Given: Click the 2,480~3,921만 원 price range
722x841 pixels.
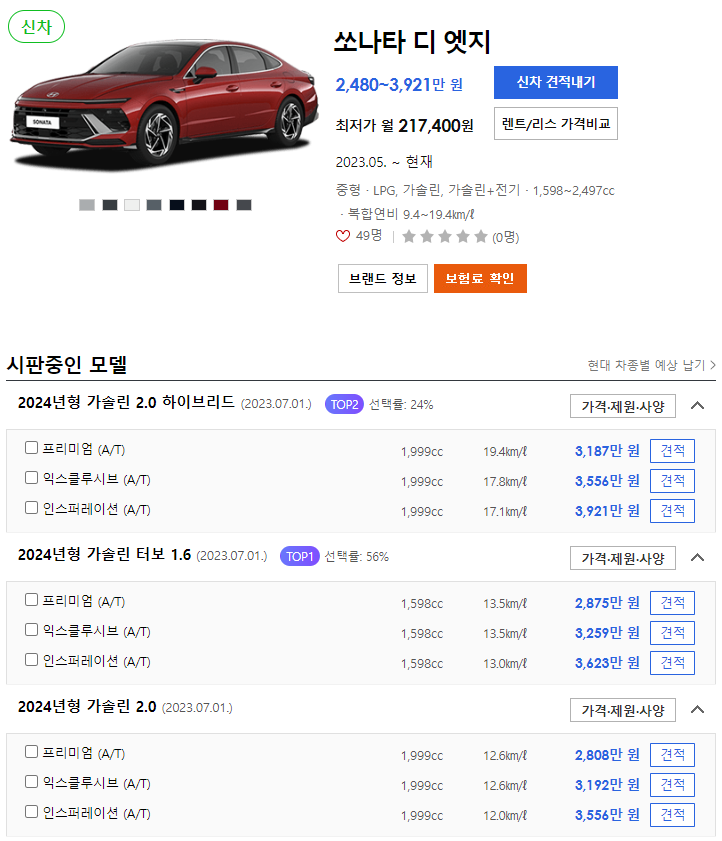Looking at the screenshot, I should click(x=399, y=85).
